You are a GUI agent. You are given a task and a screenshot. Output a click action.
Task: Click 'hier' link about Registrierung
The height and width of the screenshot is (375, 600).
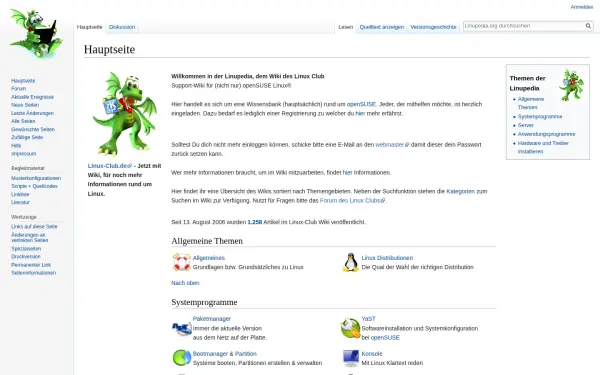(x=360, y=114)
